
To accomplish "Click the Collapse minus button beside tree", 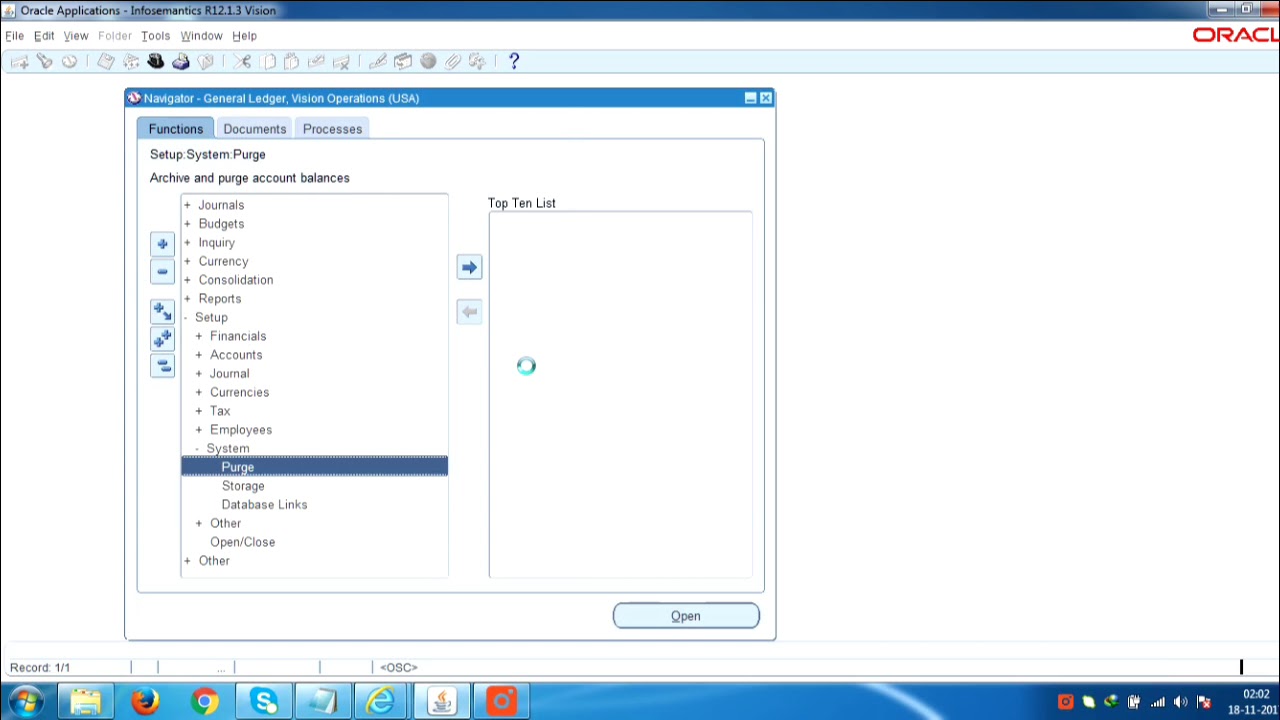I will pos(162,271).
